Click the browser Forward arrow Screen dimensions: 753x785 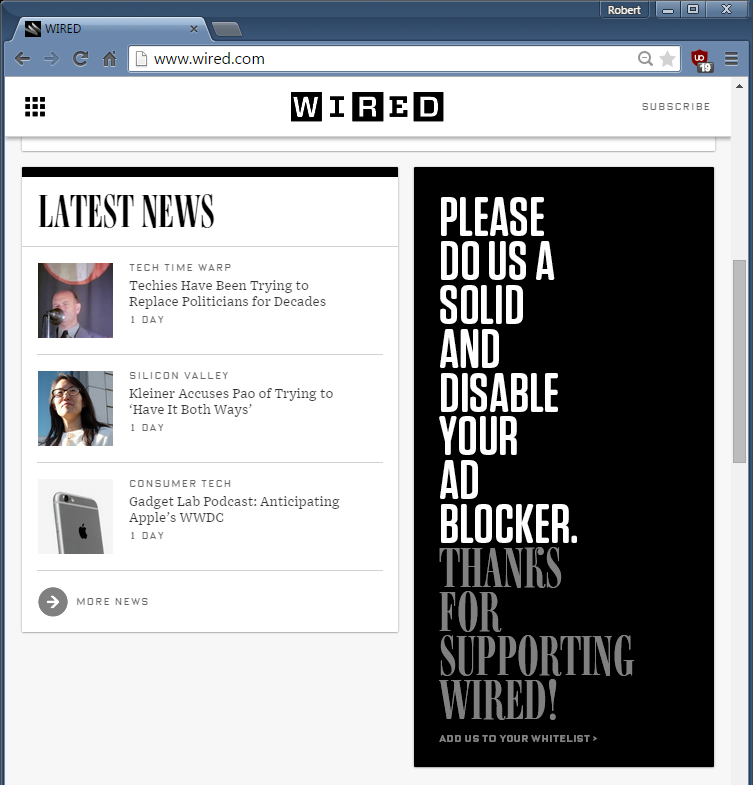pyautogui.click(x=51, y=59)
